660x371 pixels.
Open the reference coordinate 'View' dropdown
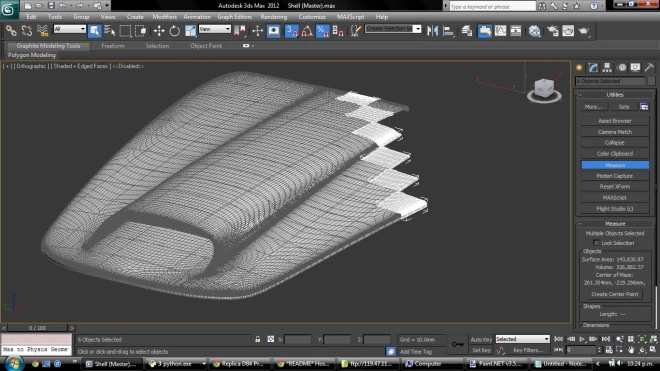[x=215, y=29]
